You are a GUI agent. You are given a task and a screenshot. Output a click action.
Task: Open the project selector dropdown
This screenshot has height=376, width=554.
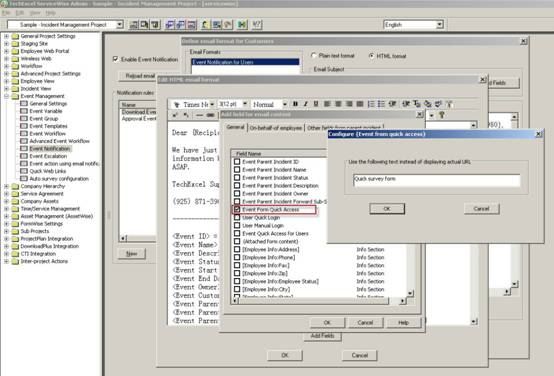tap(120, 25)
